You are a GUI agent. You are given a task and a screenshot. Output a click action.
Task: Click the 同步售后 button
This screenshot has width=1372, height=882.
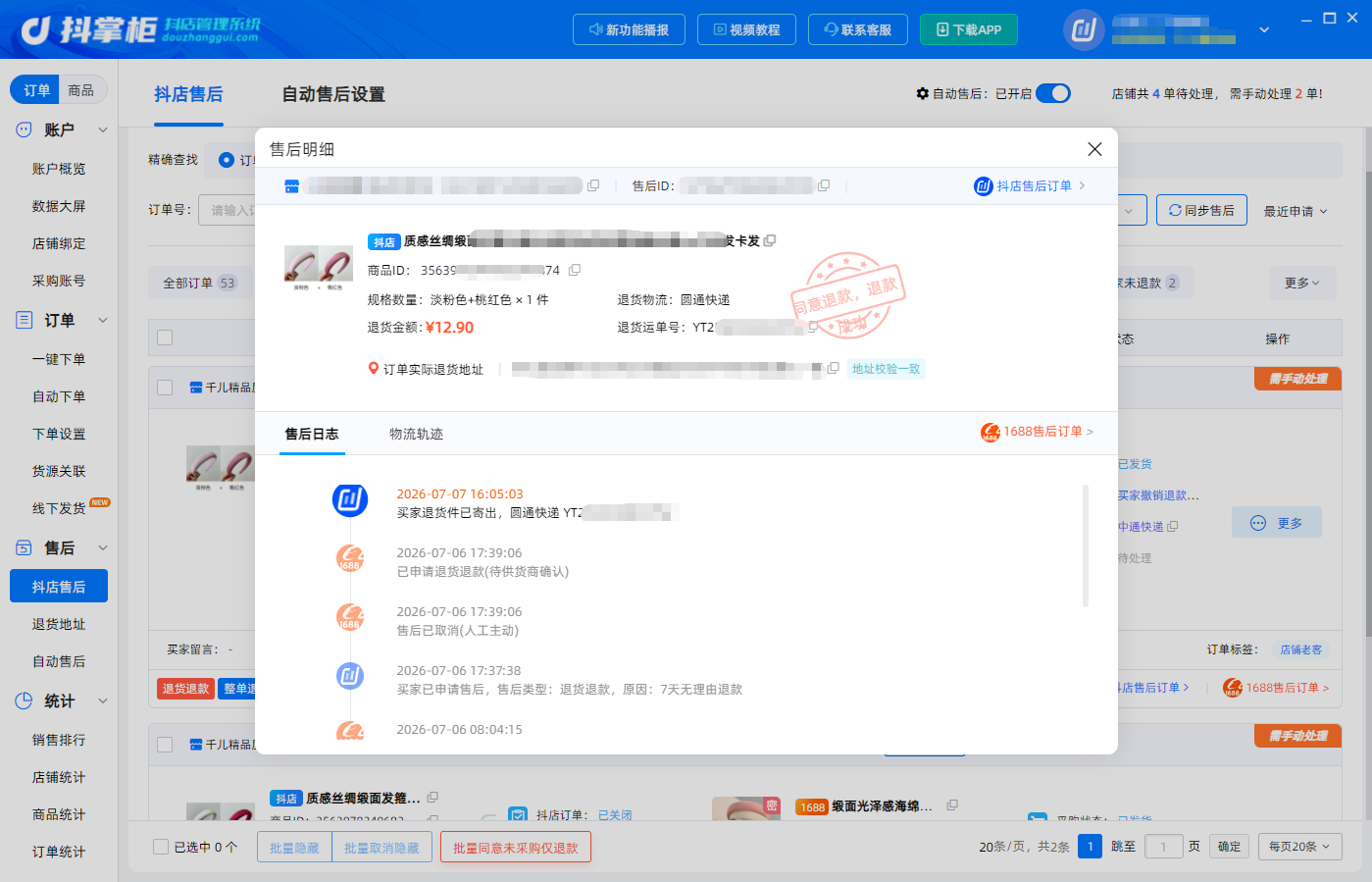click(1202, 211)
